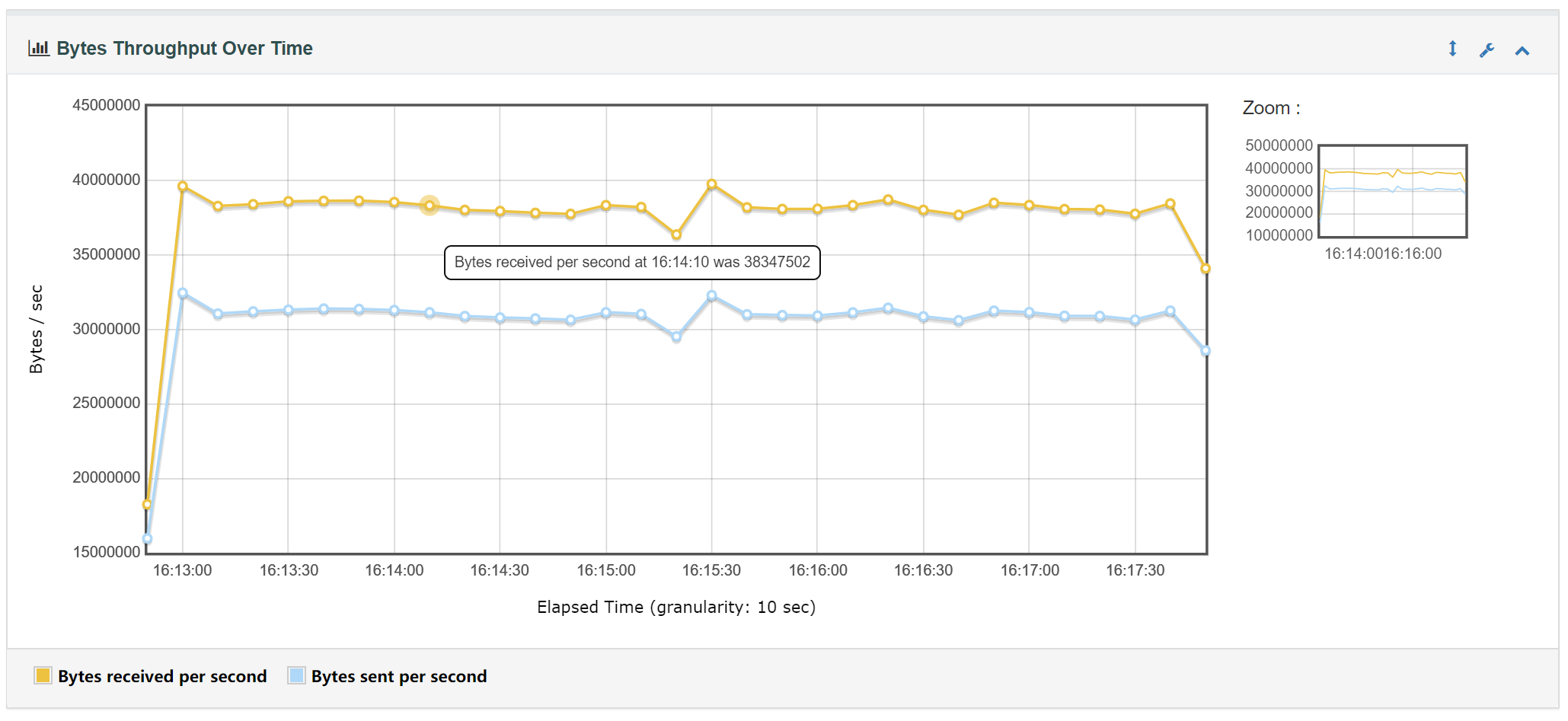Image resolution: width=1568 pixels, height=721 pixels.
Task: Open chart settings wrench icon
Action: point(1487,50)
